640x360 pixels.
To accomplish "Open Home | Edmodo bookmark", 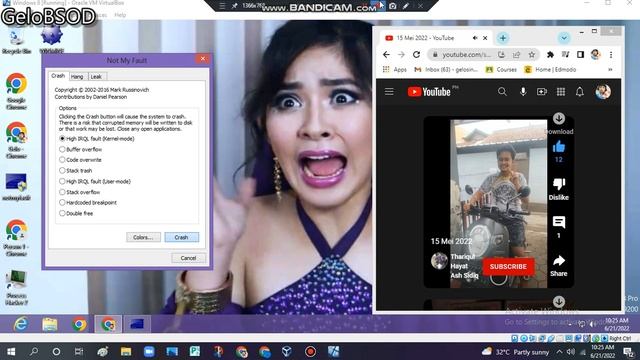I will pyautogui.click(x=550, y=70).
